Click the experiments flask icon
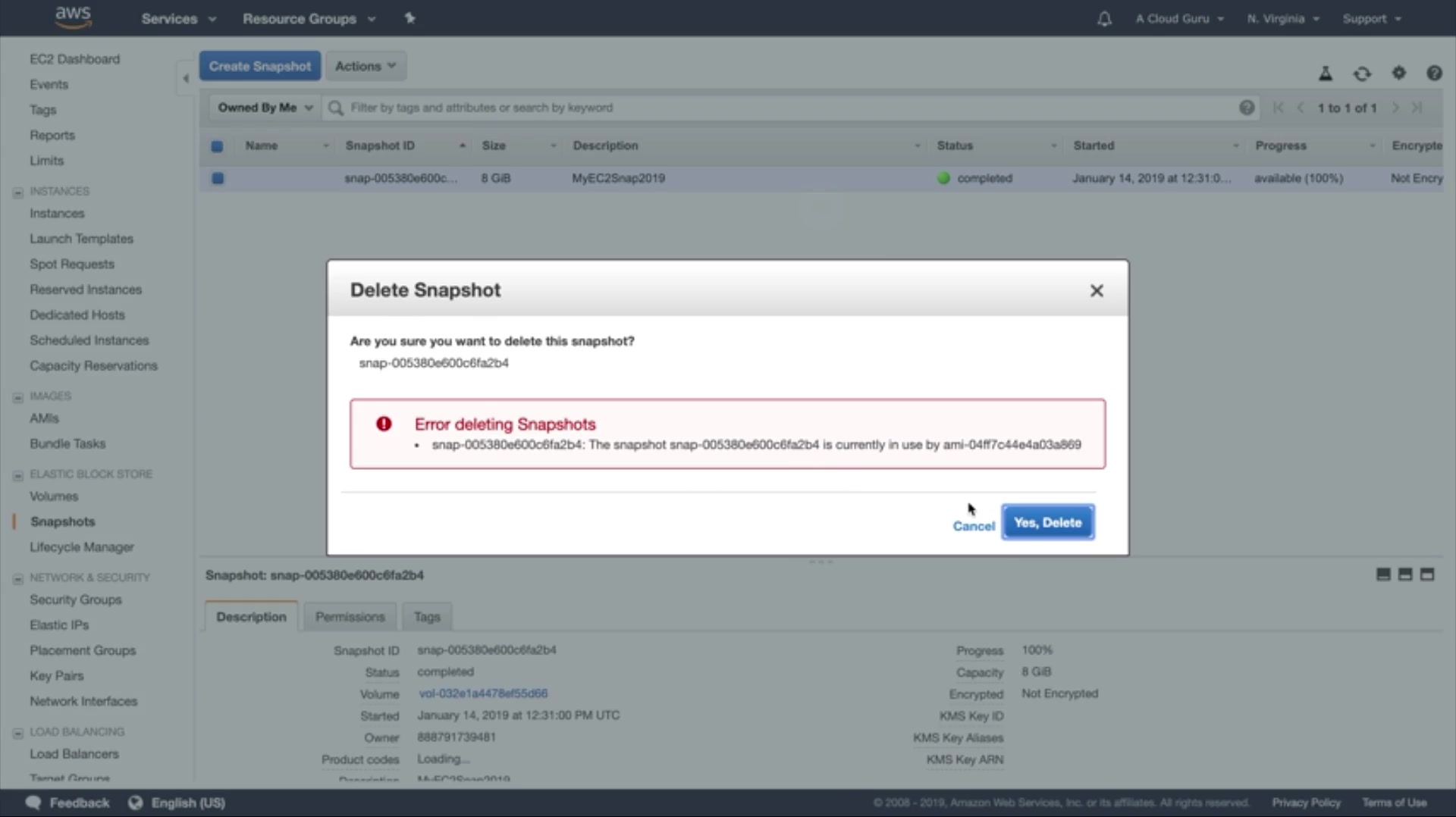The image size is (1456, 817). [x=1325, y=74]
